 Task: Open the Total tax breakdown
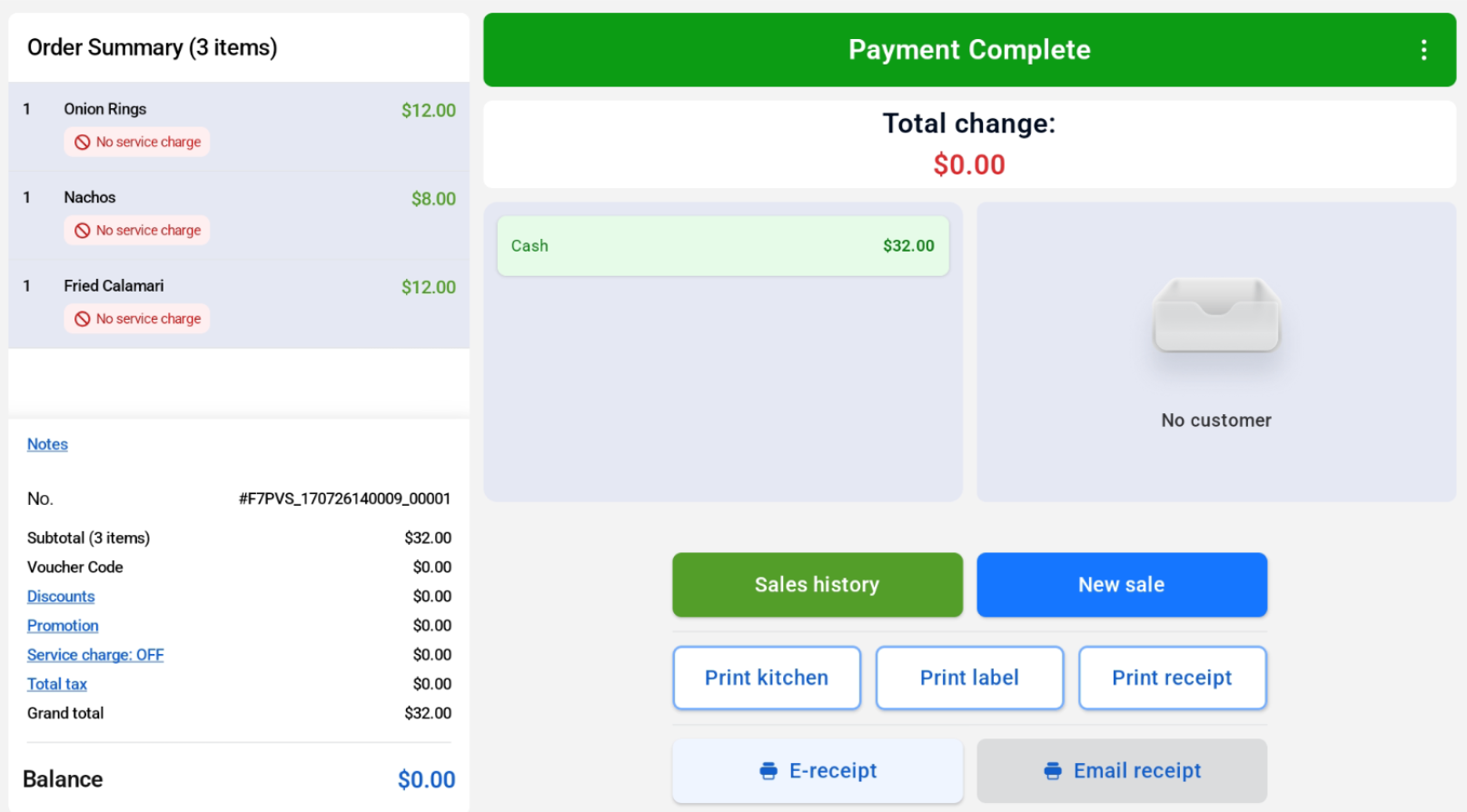tap(57, 684)
